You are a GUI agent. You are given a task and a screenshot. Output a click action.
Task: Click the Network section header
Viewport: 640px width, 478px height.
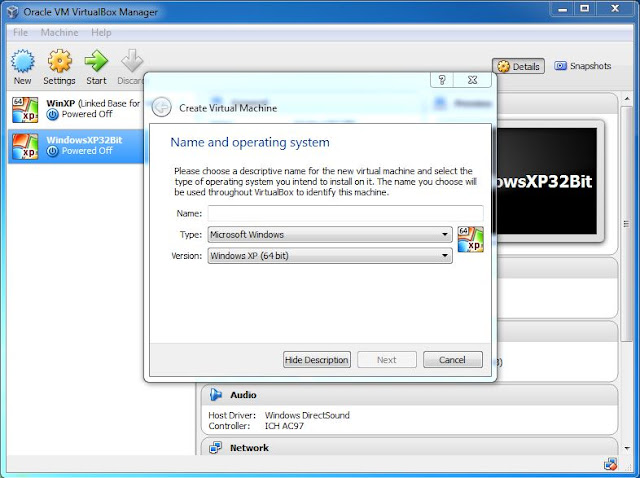(409, 447)
